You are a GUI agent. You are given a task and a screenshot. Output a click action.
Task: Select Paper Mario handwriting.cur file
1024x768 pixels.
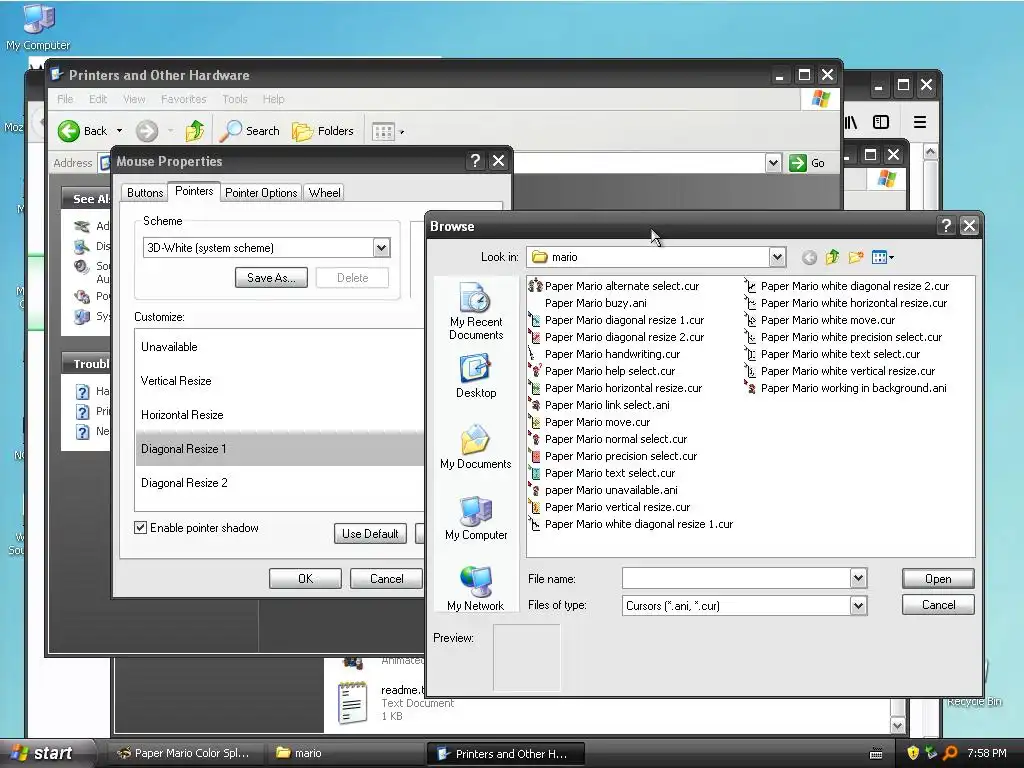[604, 354]
